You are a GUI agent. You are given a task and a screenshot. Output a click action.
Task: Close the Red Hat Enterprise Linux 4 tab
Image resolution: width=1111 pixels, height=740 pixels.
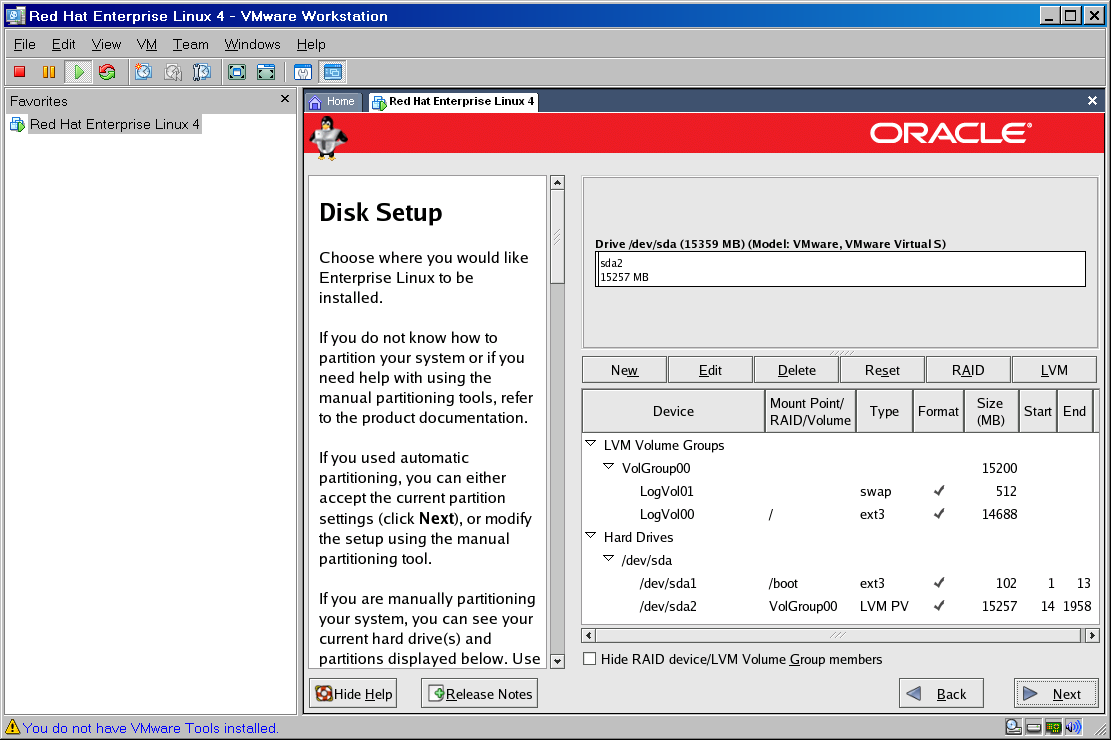(1092, 101)
